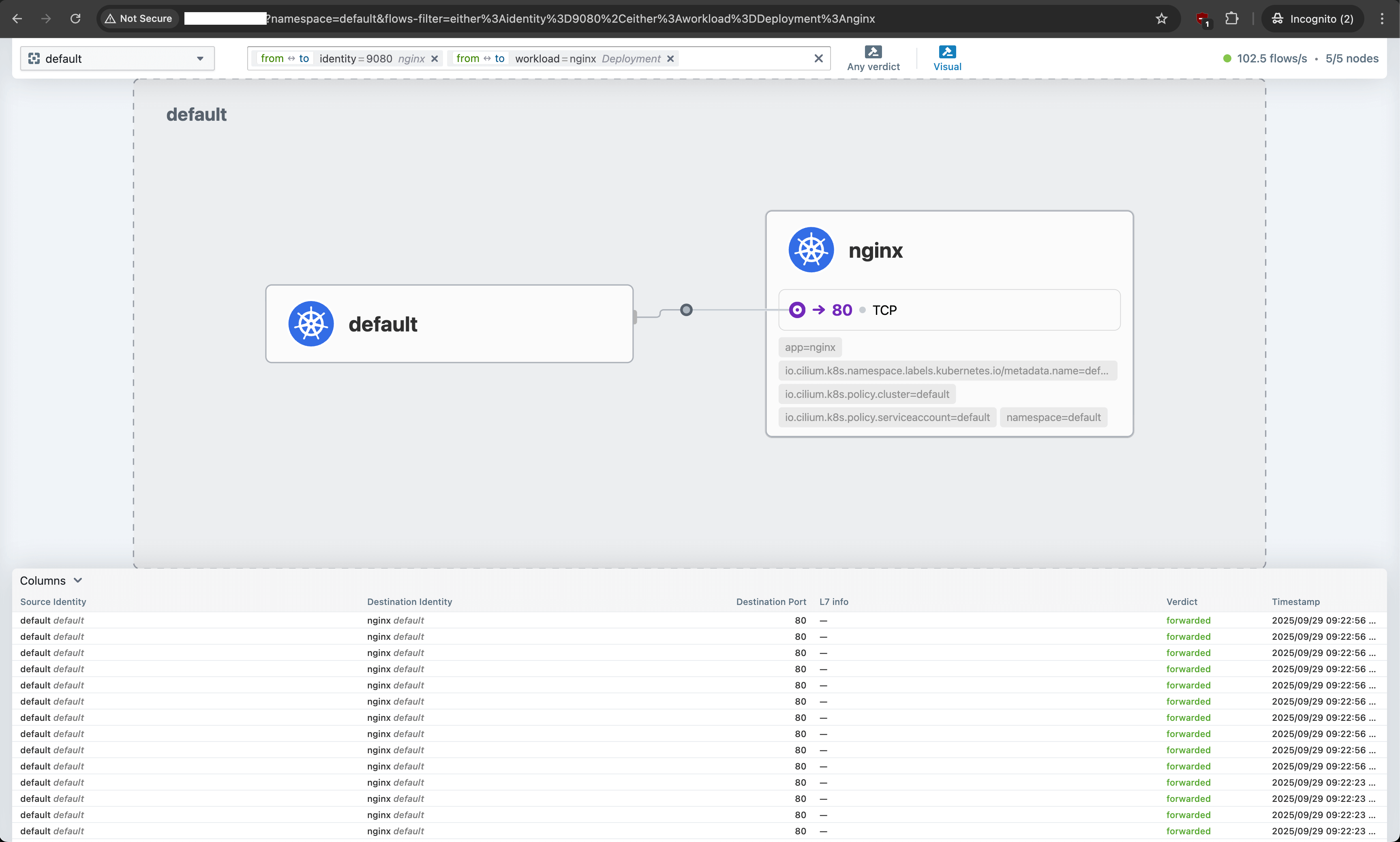Expand the Columns dropdown

[51, 580]
